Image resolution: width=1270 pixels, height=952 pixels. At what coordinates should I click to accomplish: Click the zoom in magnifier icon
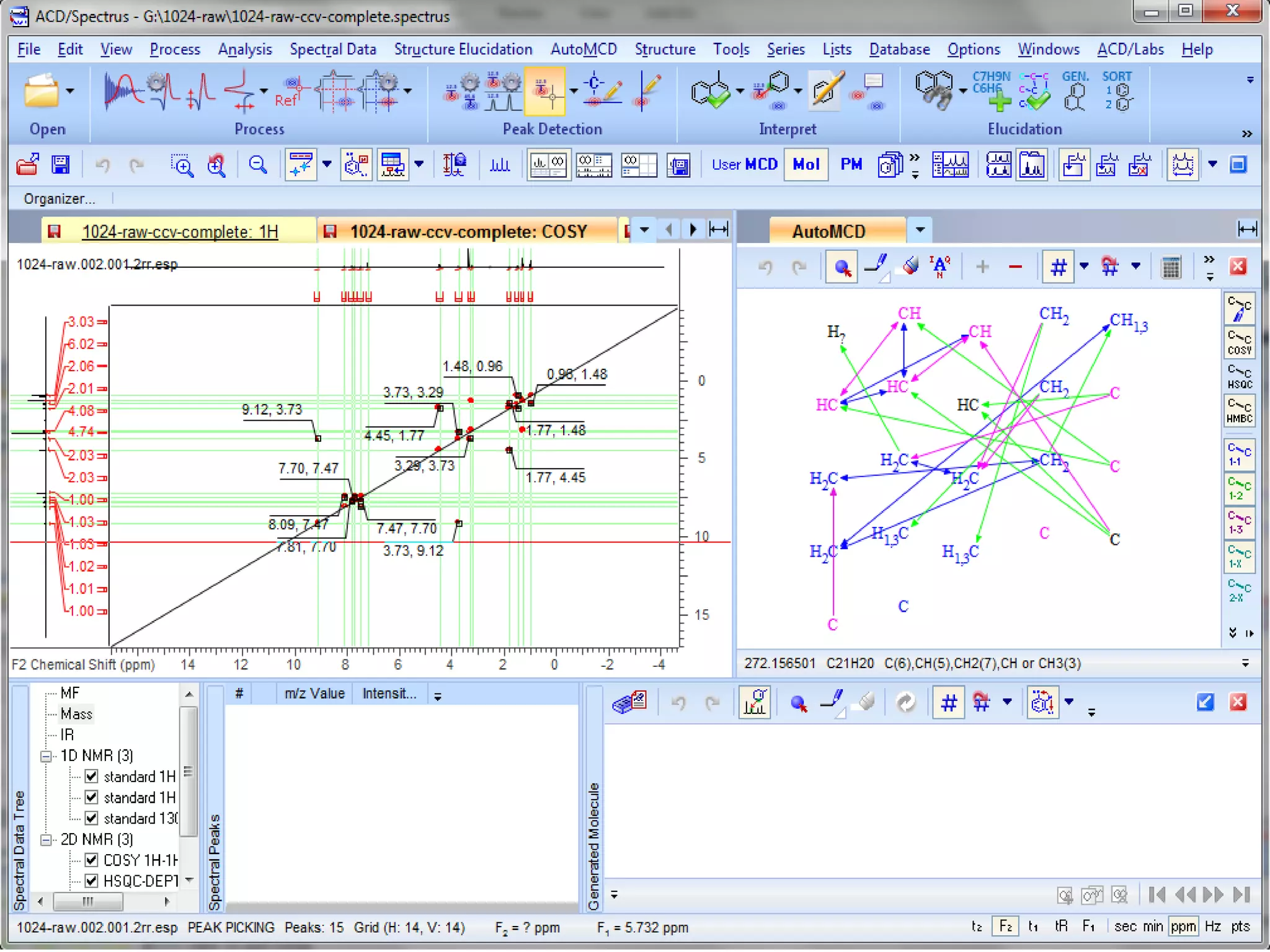pos(182,165)
